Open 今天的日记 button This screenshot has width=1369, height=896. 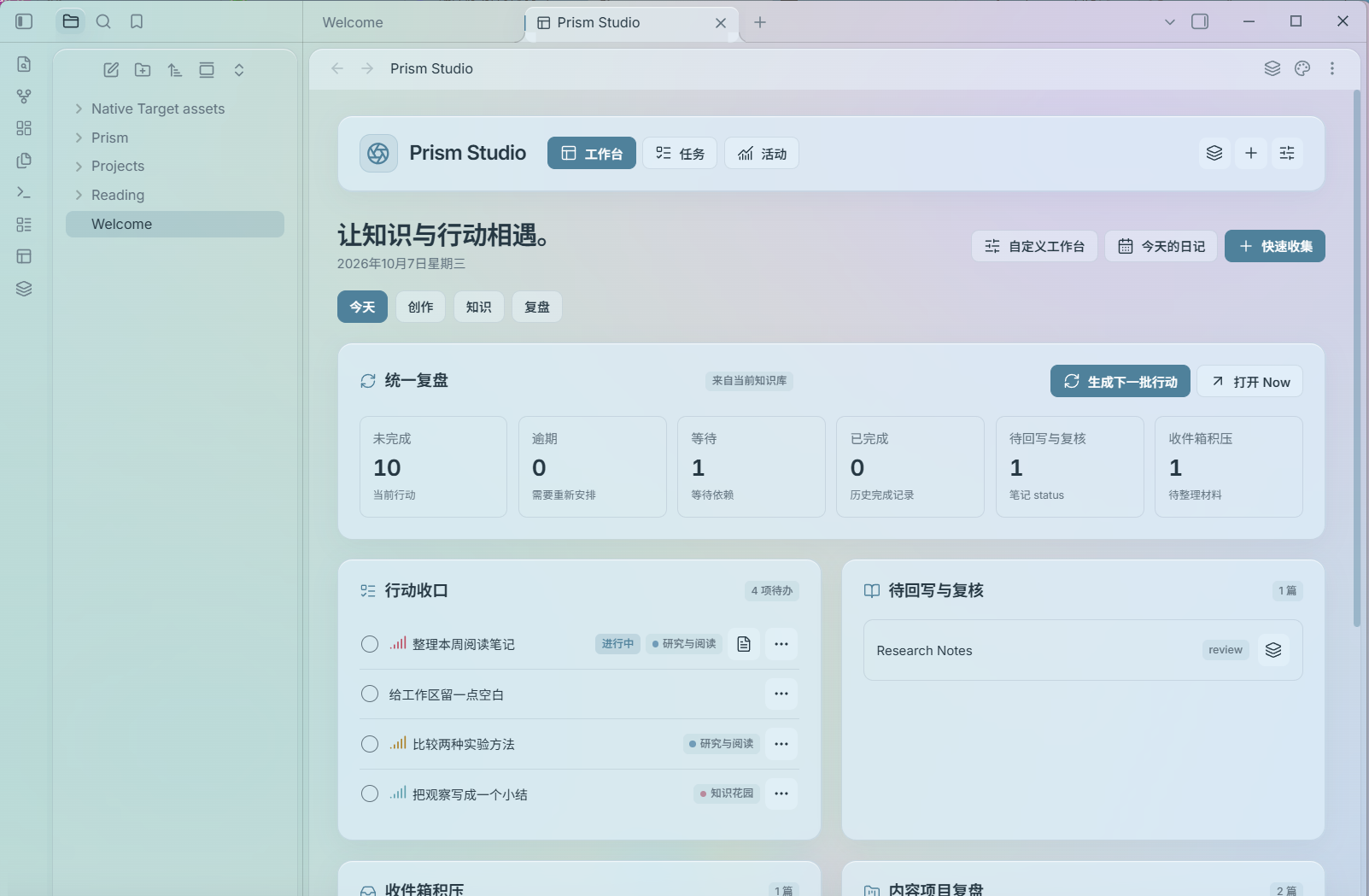click(x=1161, y=246)
